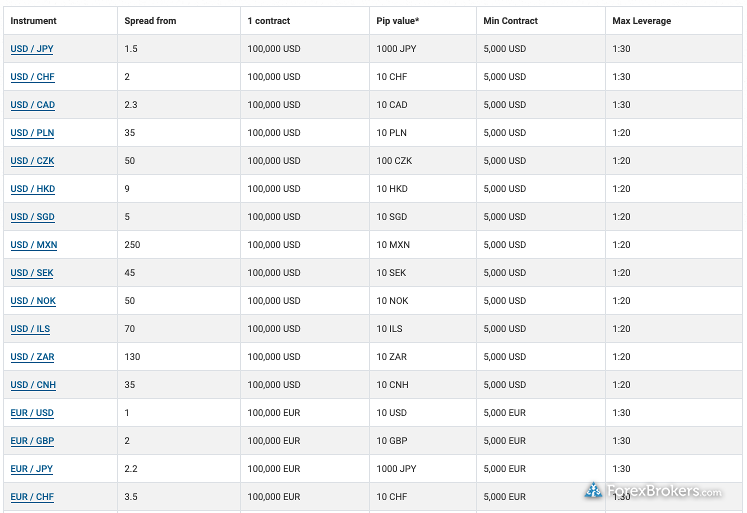
Task: Open the USD / ZAR instrument link
Action: click(x=32, y=357)
